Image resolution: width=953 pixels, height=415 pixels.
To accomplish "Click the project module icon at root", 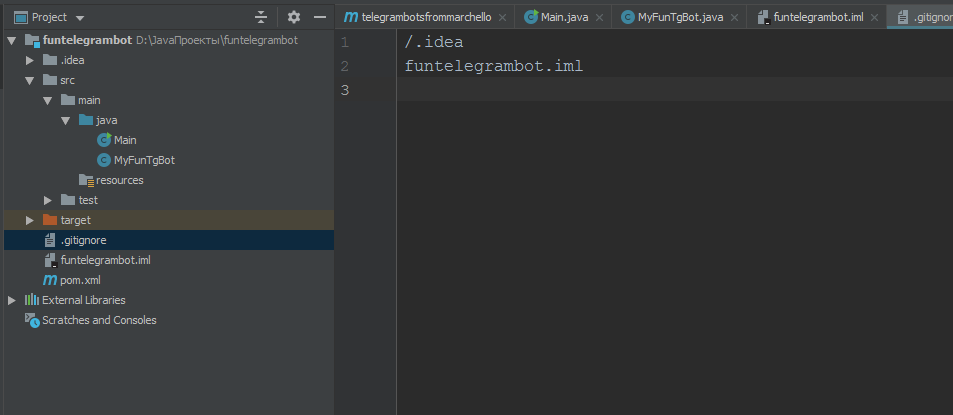I will 32,41.
